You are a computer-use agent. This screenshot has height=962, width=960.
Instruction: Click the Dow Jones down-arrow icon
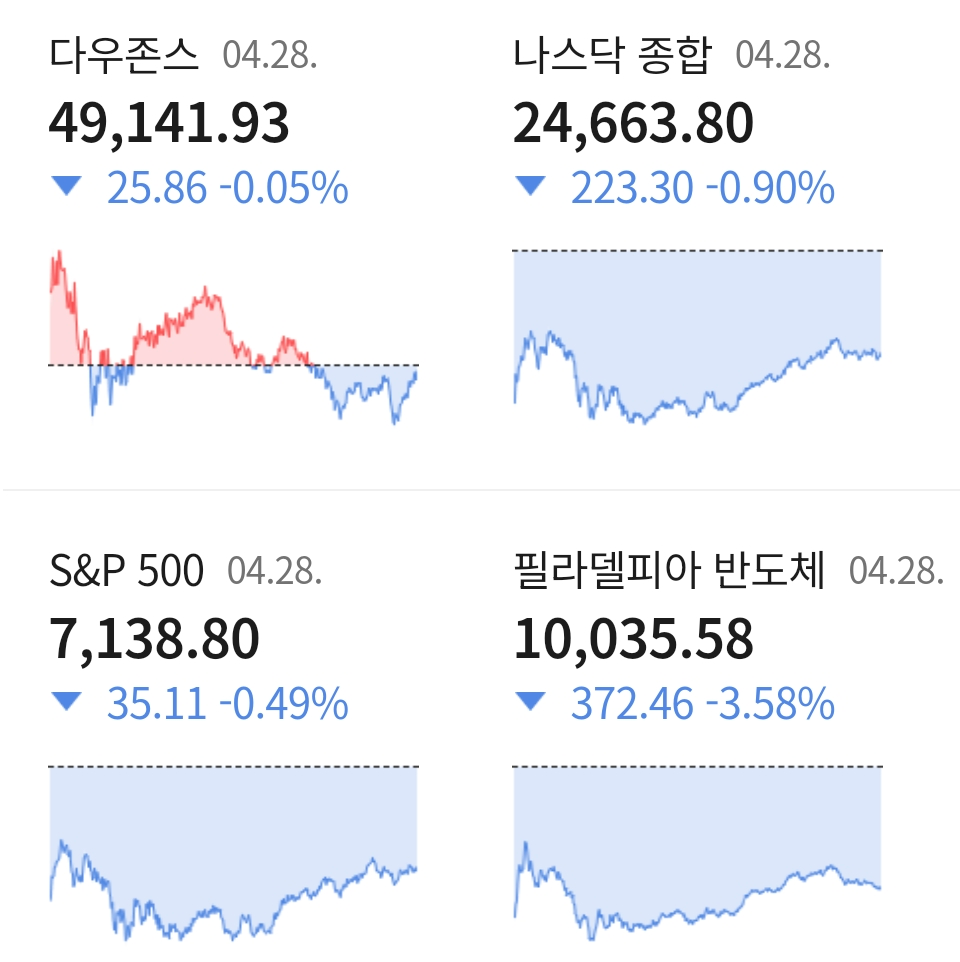tap(67, 186)
